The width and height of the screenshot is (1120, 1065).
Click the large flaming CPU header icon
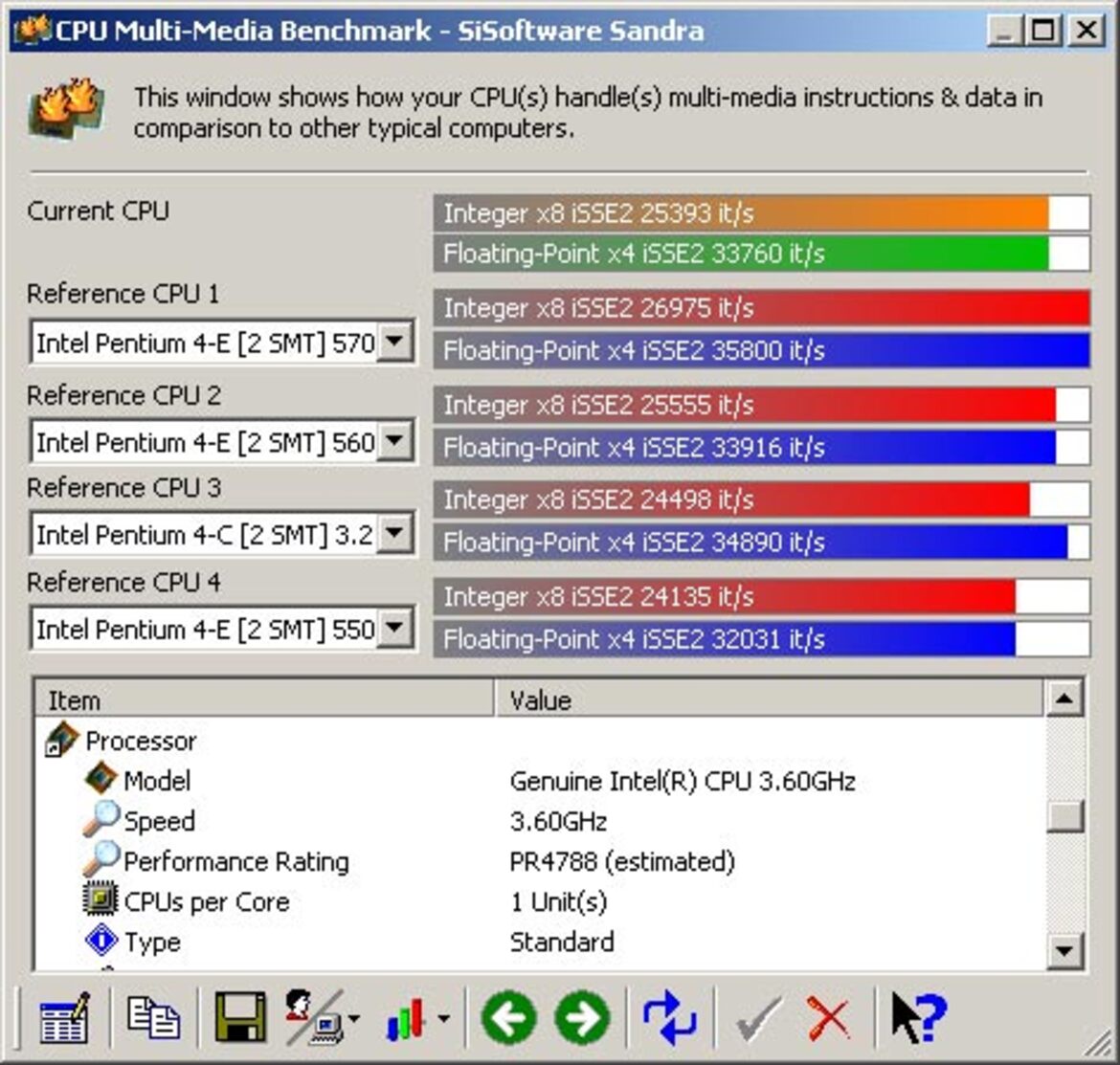point(66,108)
